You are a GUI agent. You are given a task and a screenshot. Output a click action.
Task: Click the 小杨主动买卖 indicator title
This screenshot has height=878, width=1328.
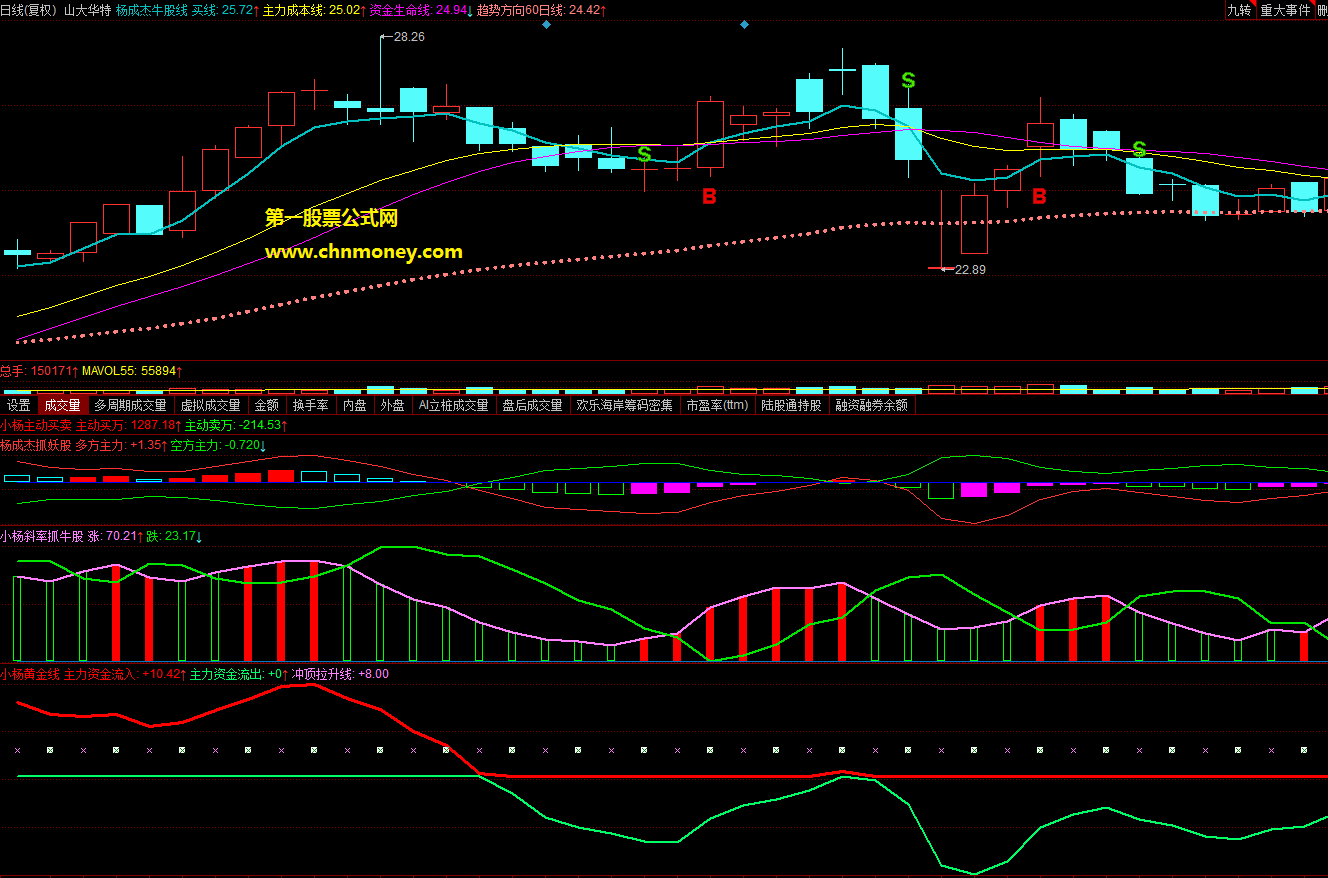point(36,425)
